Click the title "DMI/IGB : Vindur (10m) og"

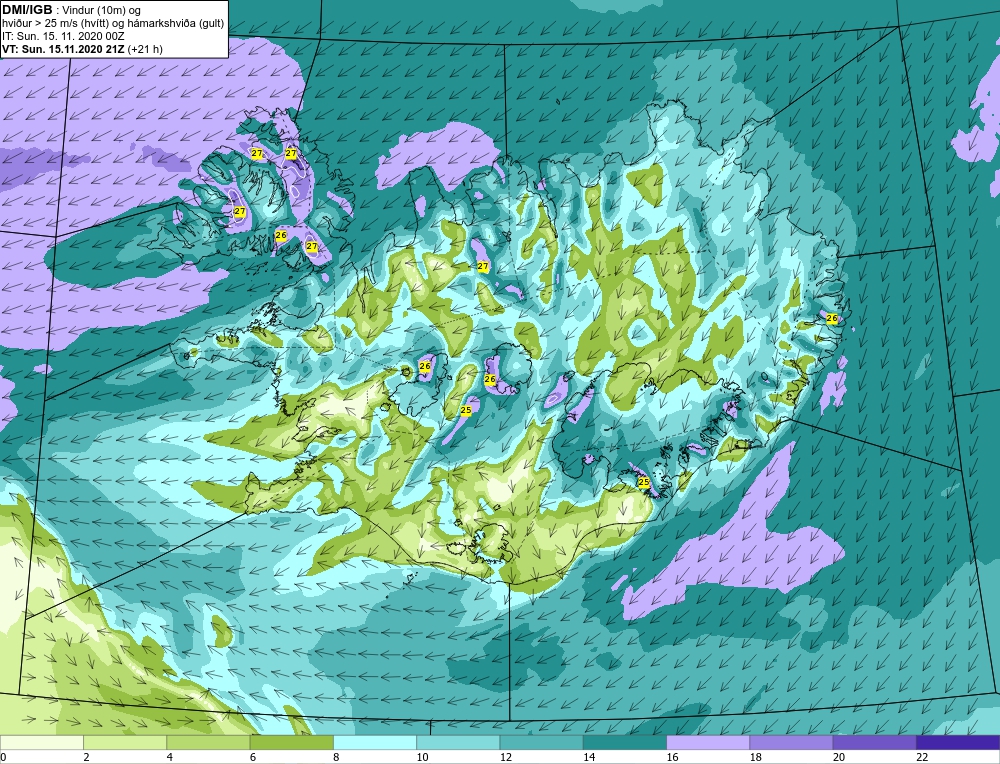click(x=71, y=10)
